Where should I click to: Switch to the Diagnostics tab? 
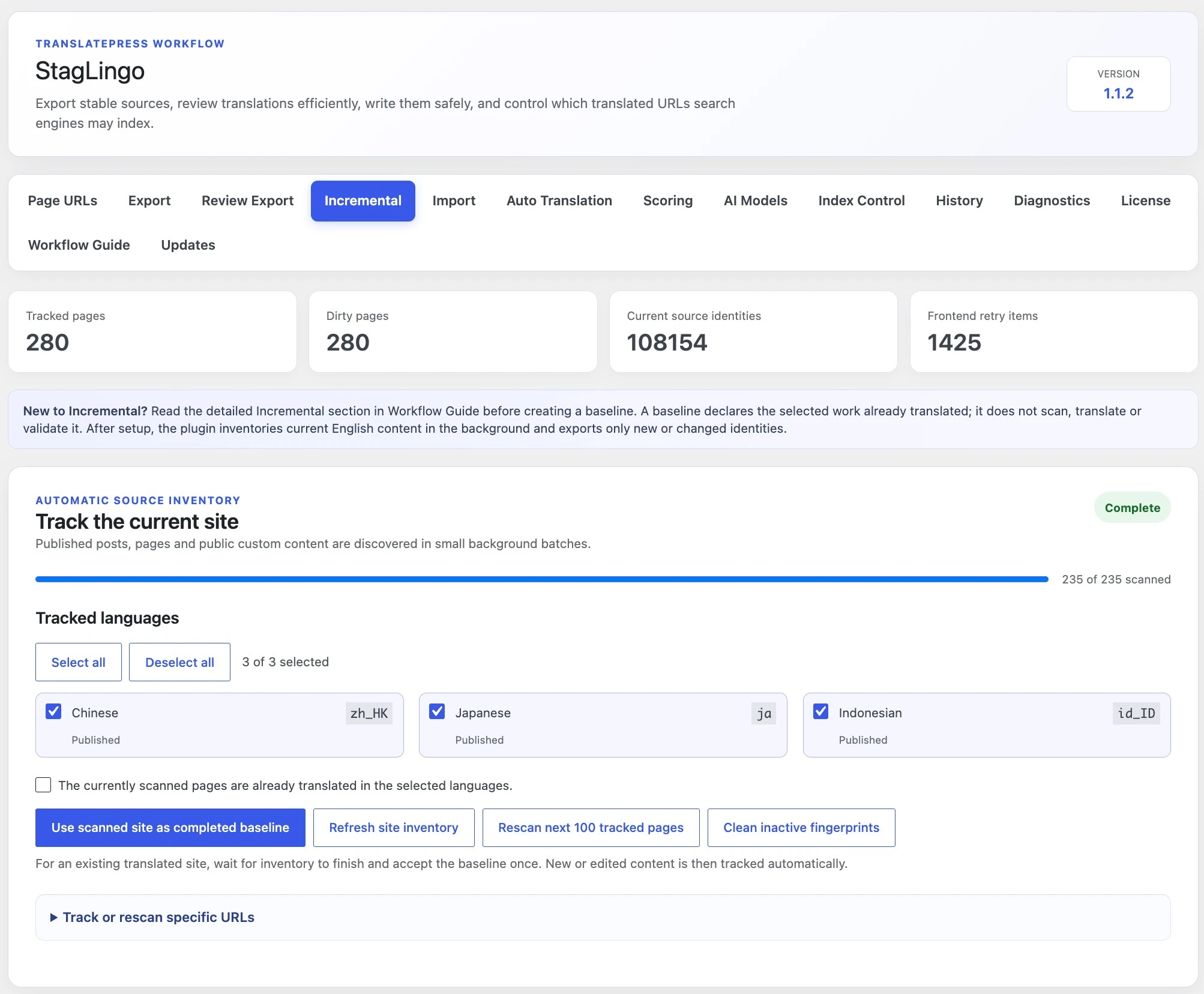point(1052,200)
